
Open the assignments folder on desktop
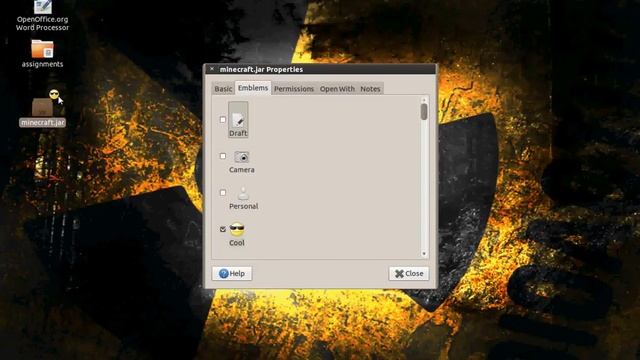coord(42,49)
